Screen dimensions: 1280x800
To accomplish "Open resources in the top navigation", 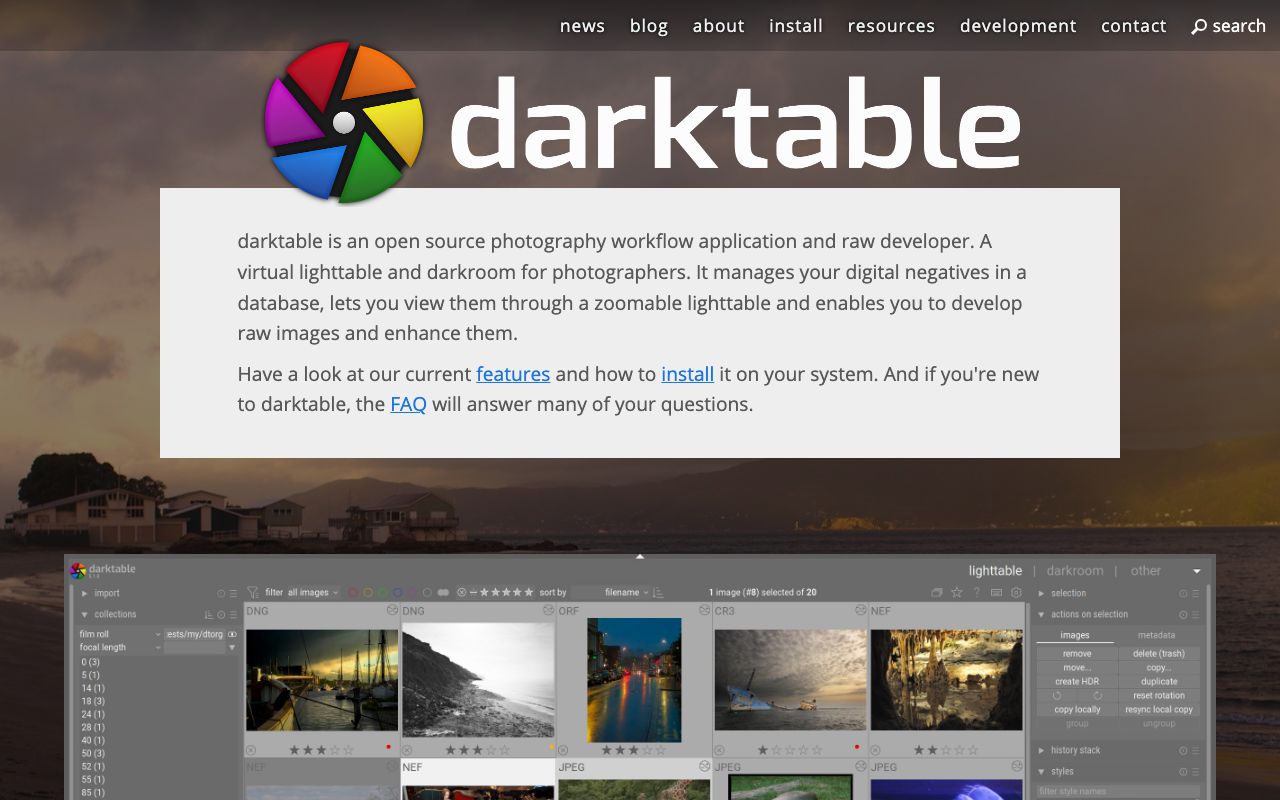I will pyautogui.click(x=891, y=26).
